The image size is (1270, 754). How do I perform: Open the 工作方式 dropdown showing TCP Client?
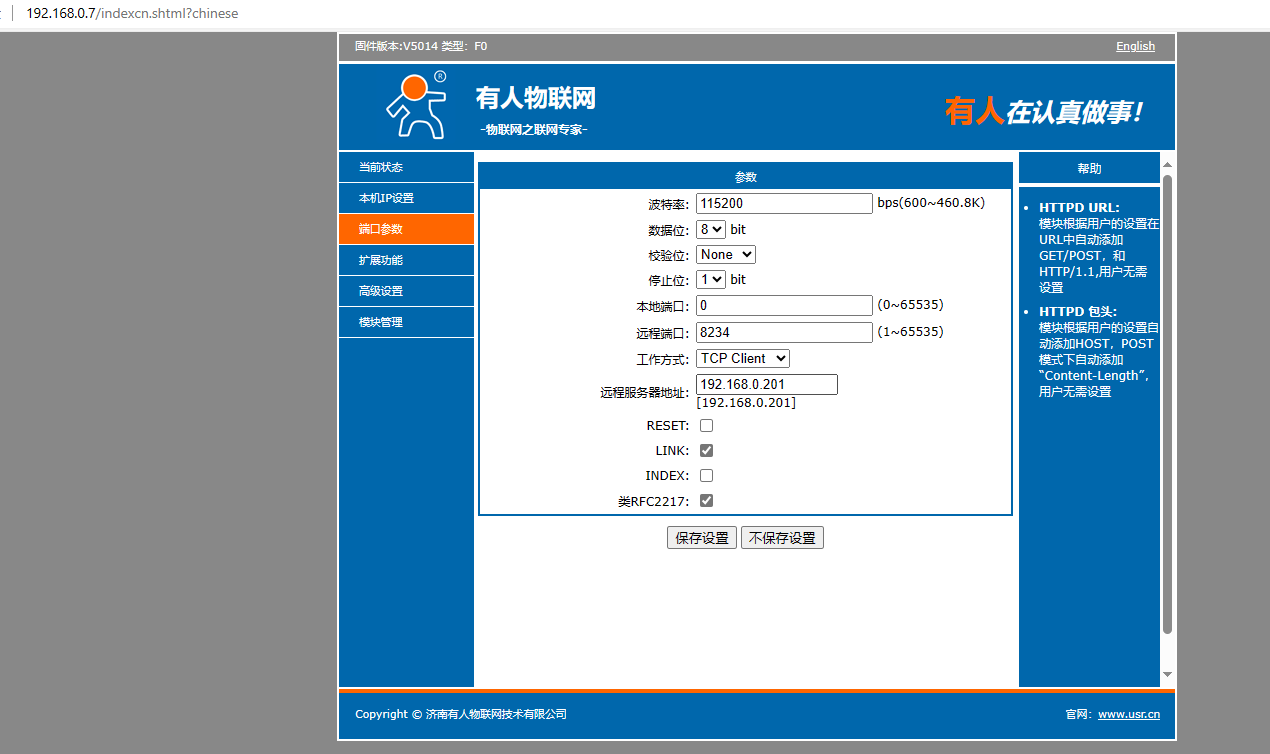pos(743,358)
